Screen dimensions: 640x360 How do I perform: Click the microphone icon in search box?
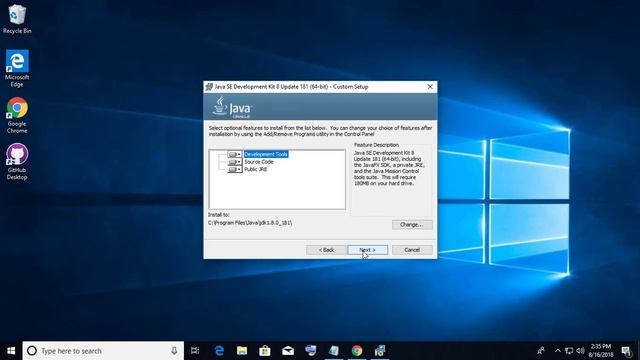(x=174, y=351)
